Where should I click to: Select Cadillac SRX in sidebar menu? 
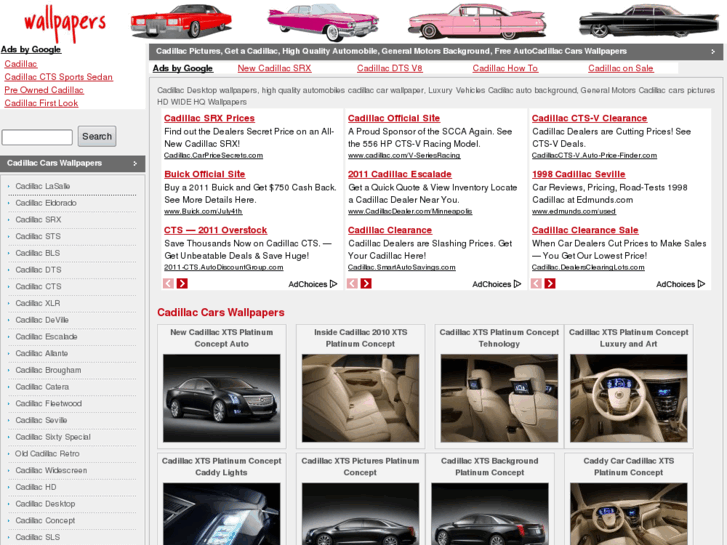pos(38,219)
